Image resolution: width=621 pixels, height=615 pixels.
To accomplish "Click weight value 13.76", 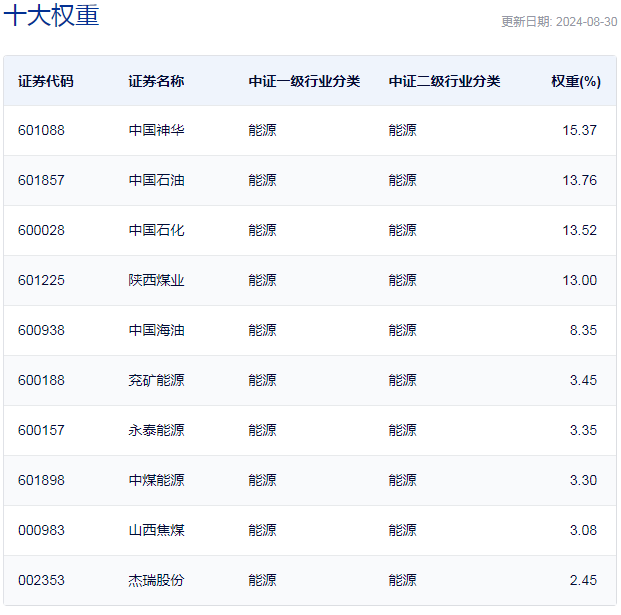I will click(x=579, y=180).
